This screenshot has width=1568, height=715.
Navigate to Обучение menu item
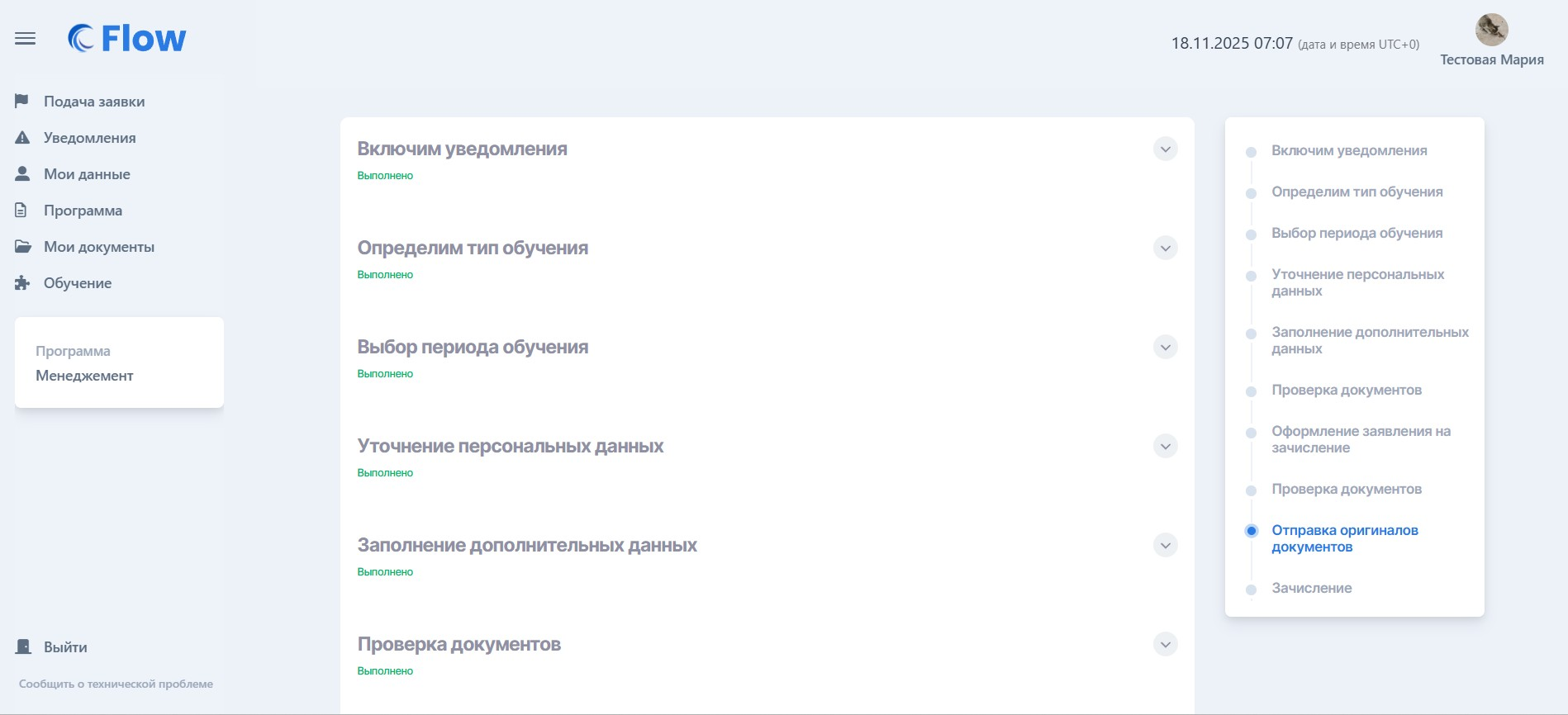[78, 283]
